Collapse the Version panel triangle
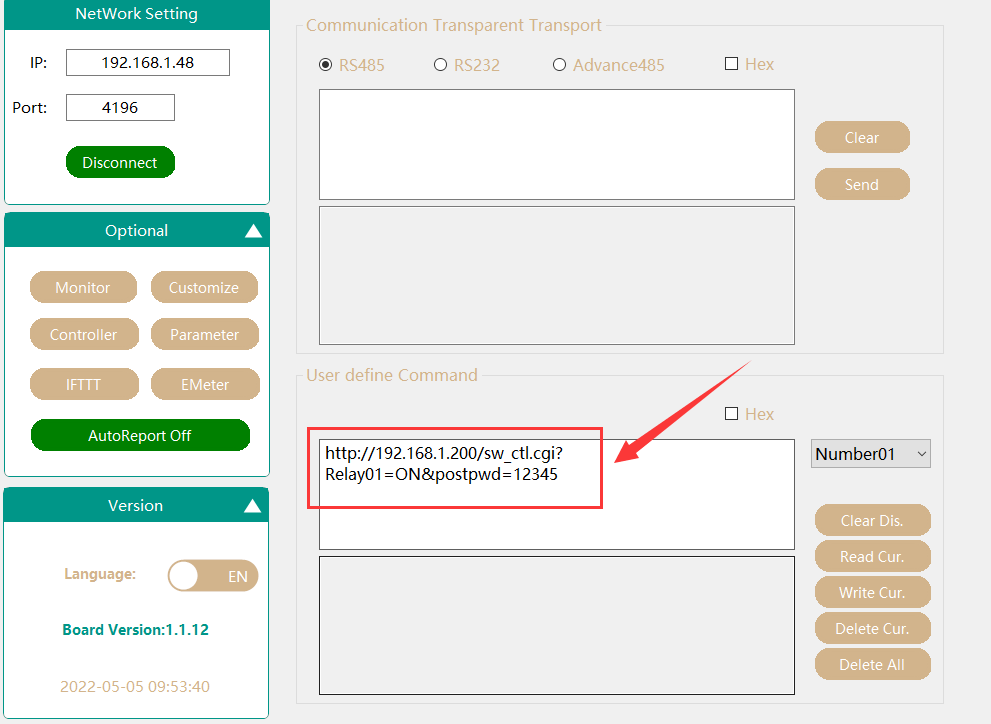 pos(253,506)
